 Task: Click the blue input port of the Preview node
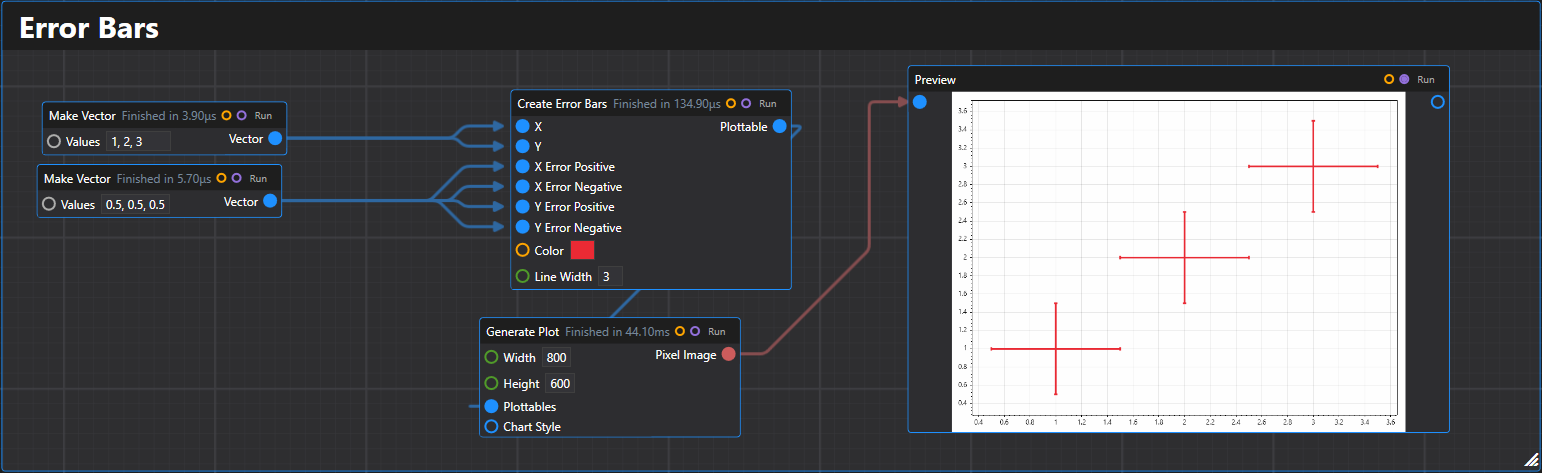tap(920, 102)
